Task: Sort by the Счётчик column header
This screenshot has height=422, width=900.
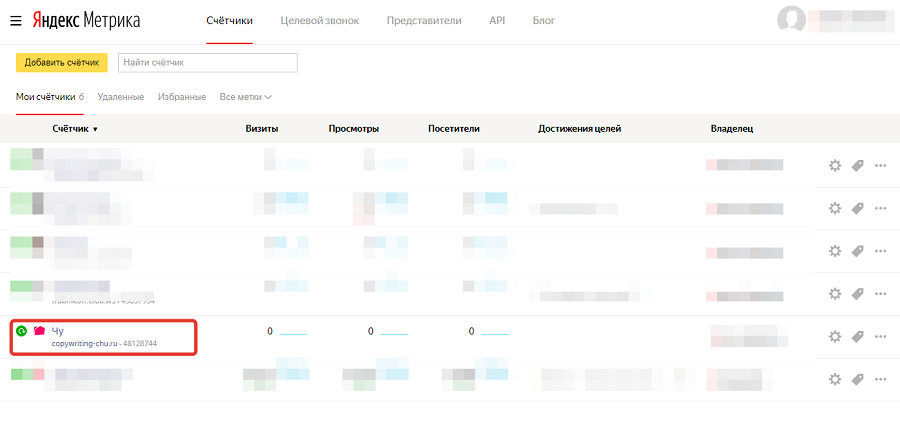Action: [74, 129]
